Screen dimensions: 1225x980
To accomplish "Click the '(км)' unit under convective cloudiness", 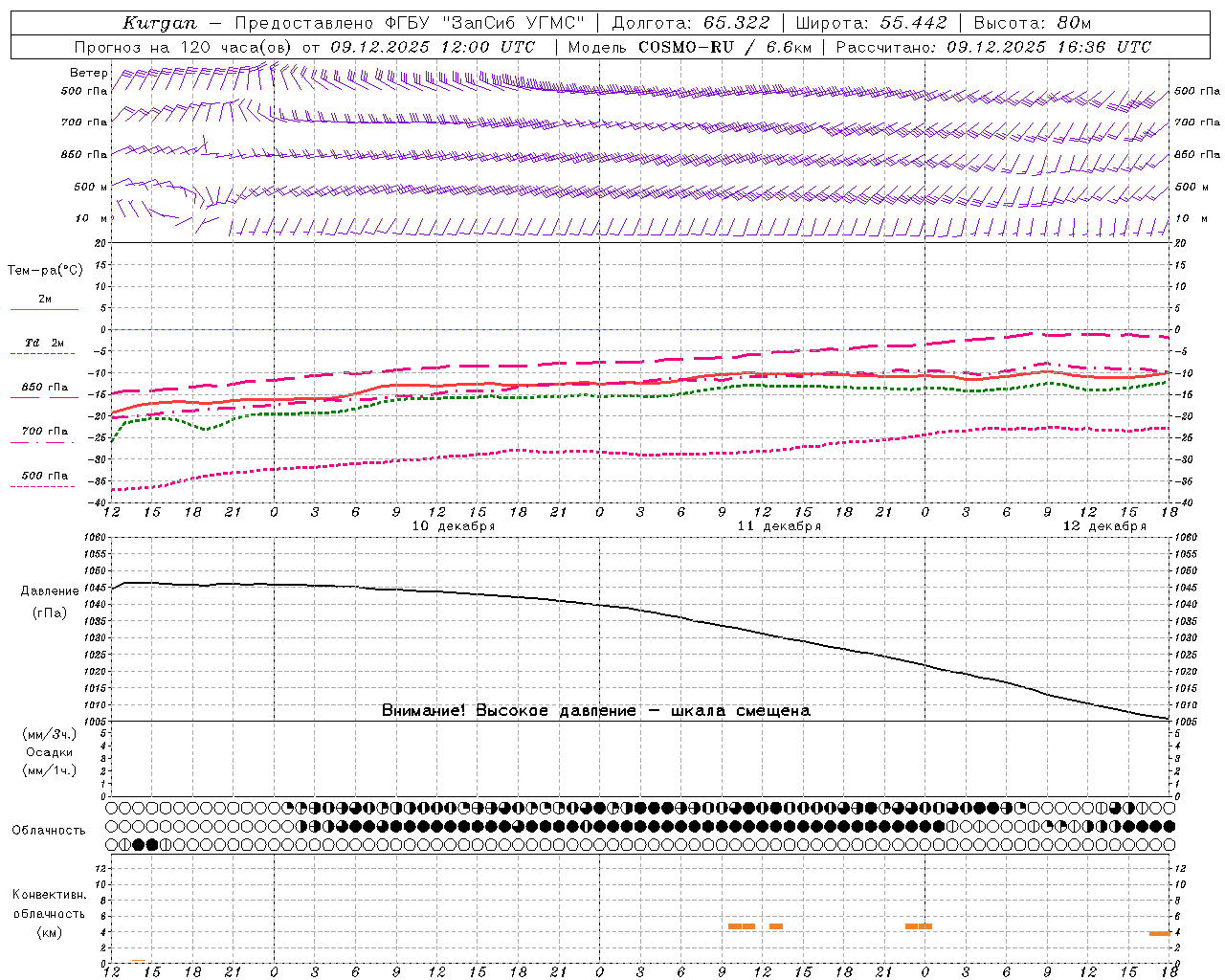I will click(50, 932).
